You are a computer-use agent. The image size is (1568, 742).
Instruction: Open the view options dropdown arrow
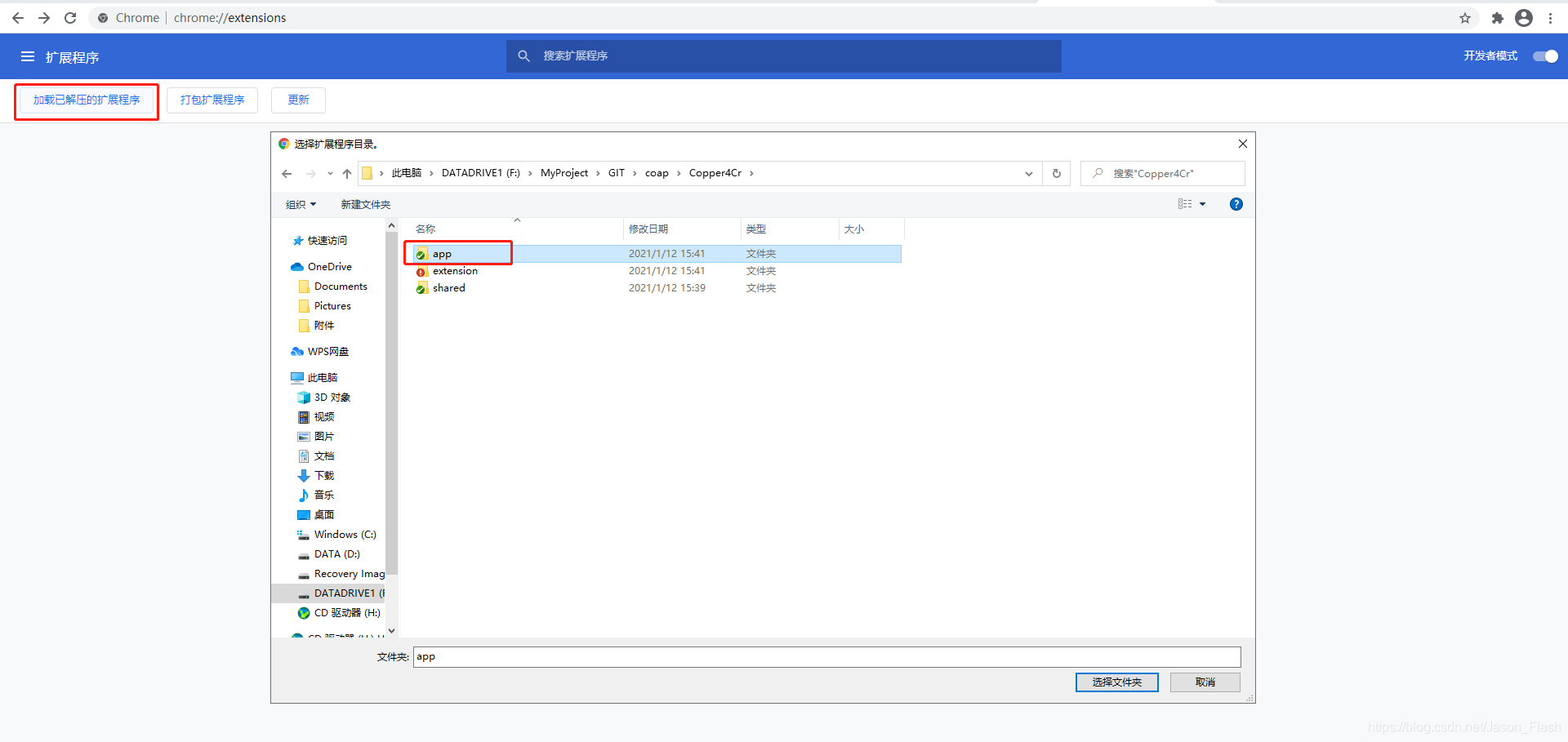click(1202, 204)
